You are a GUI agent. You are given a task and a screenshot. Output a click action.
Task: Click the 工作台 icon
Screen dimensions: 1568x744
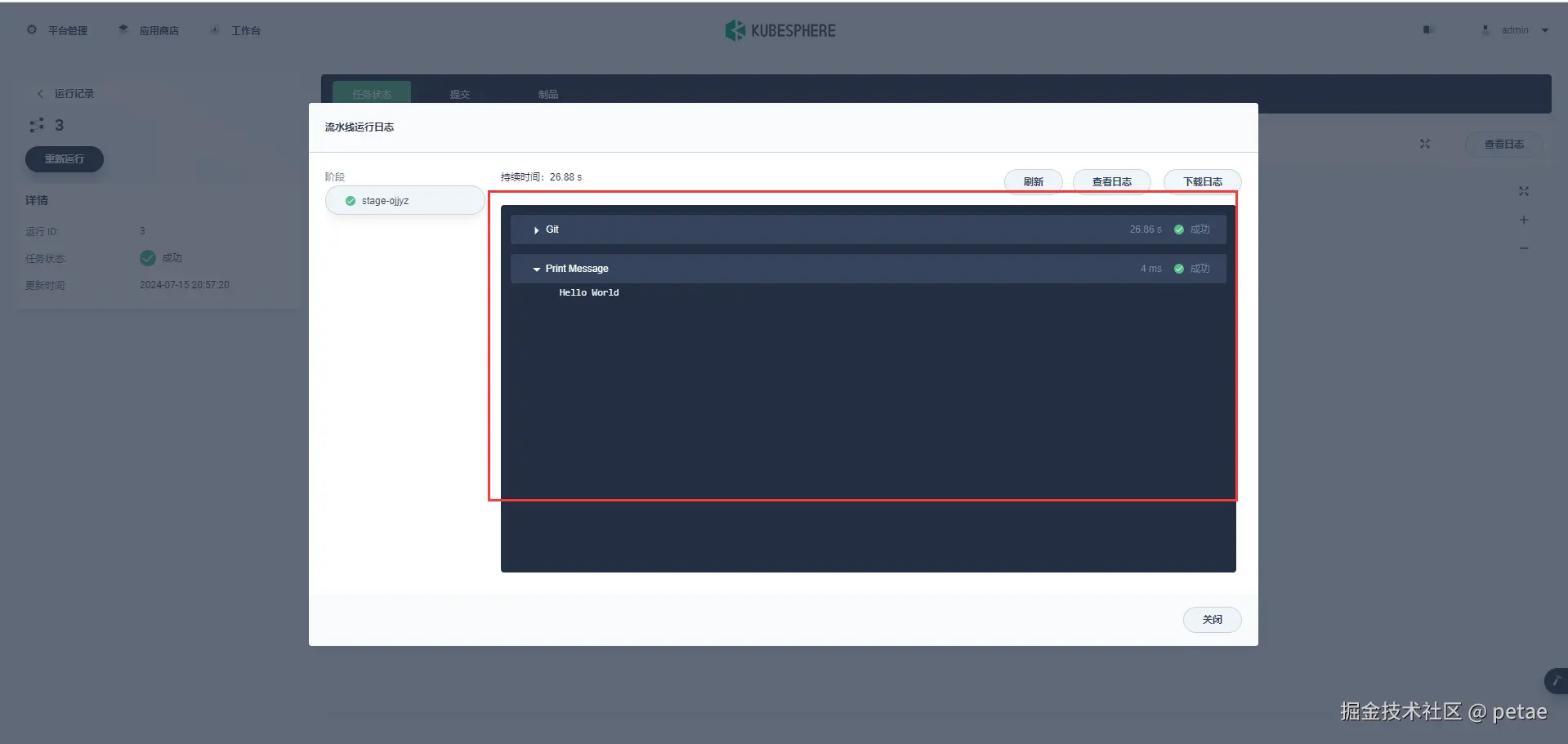[x=215, y=29]
